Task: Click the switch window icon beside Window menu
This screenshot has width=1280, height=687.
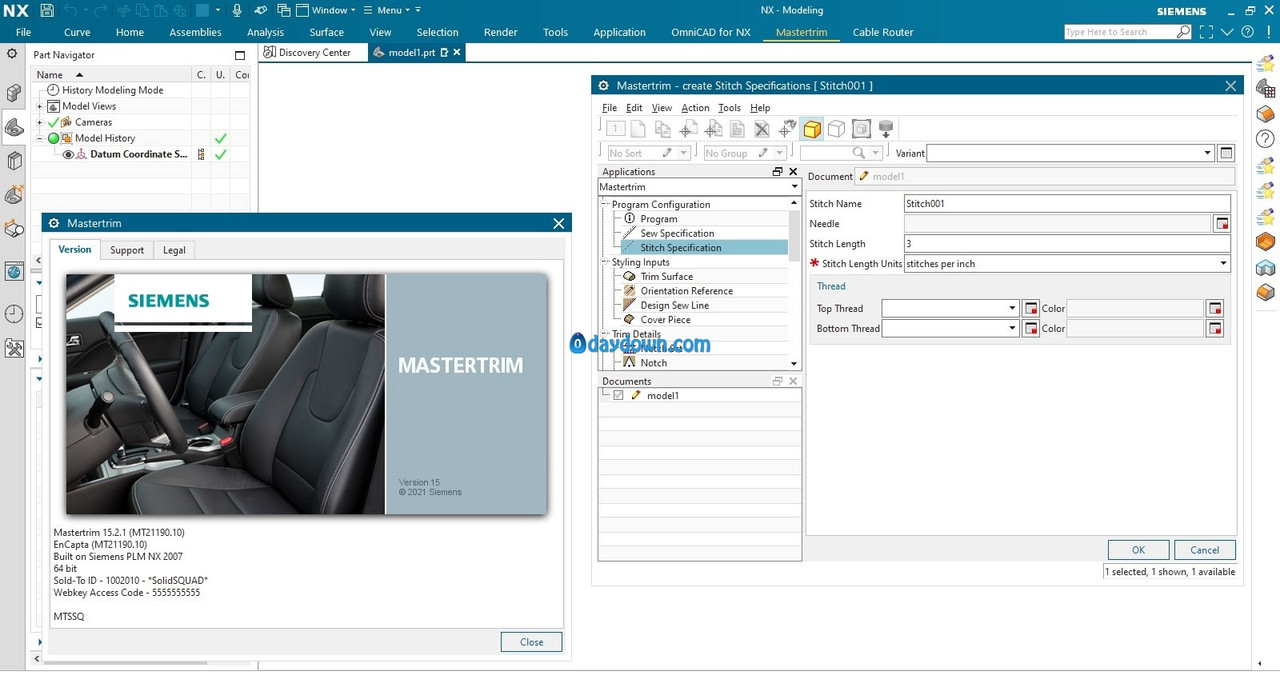Action: point(284,10)
